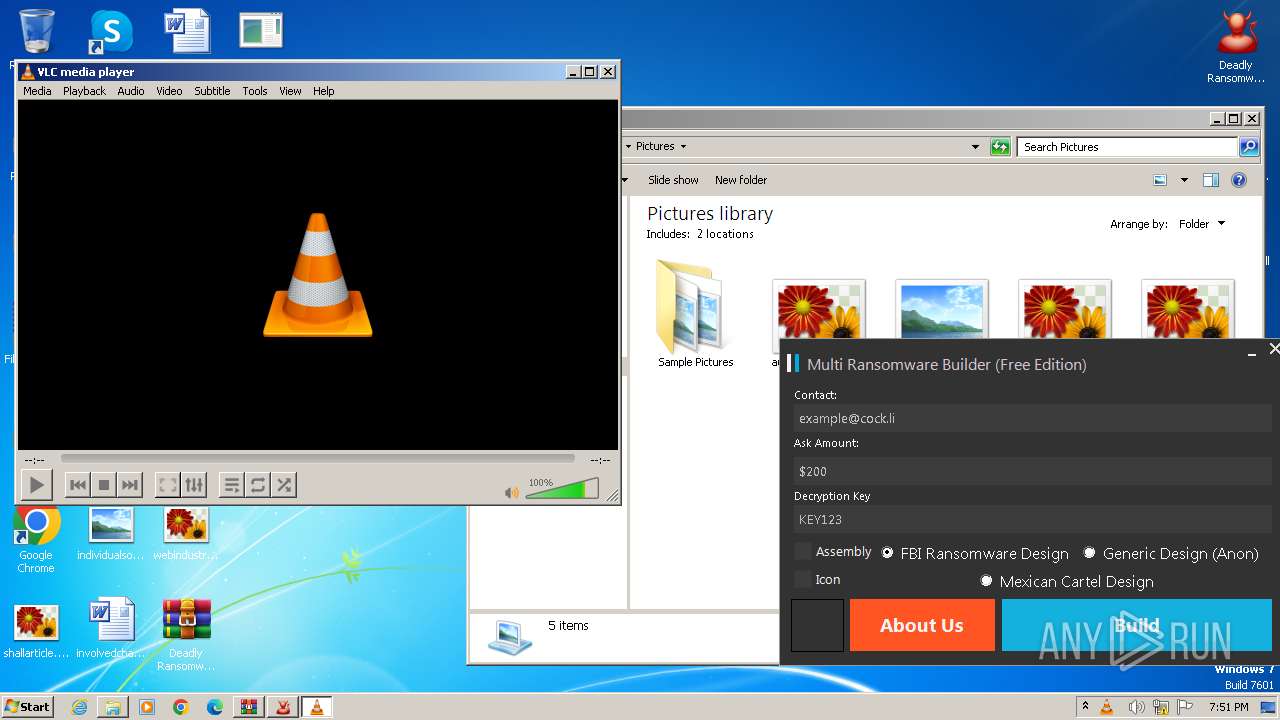Viewport: 1280px width, 720px height.
Task: Select the individualso image file
Action: click(111, 534)
